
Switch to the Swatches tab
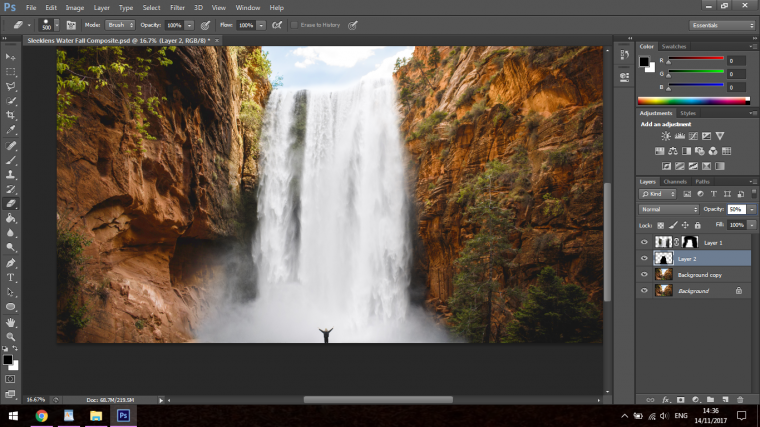coord(674,47)
